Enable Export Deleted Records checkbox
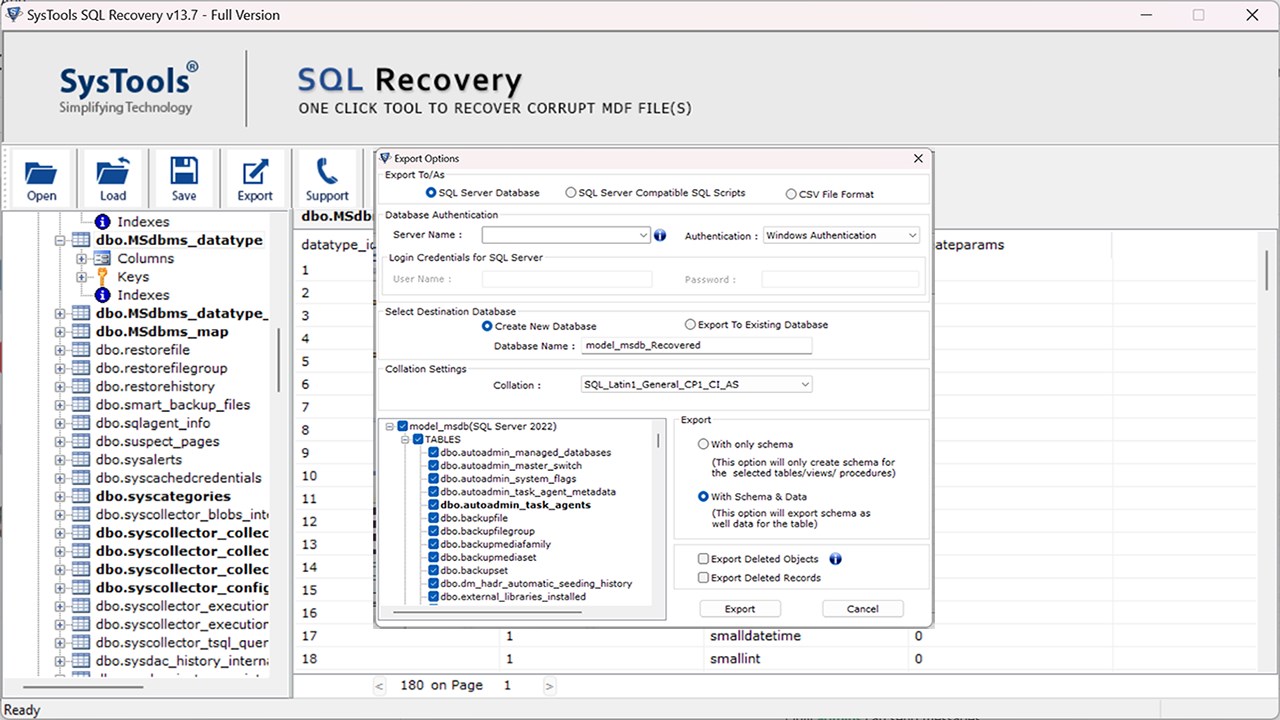 (703, 578)
